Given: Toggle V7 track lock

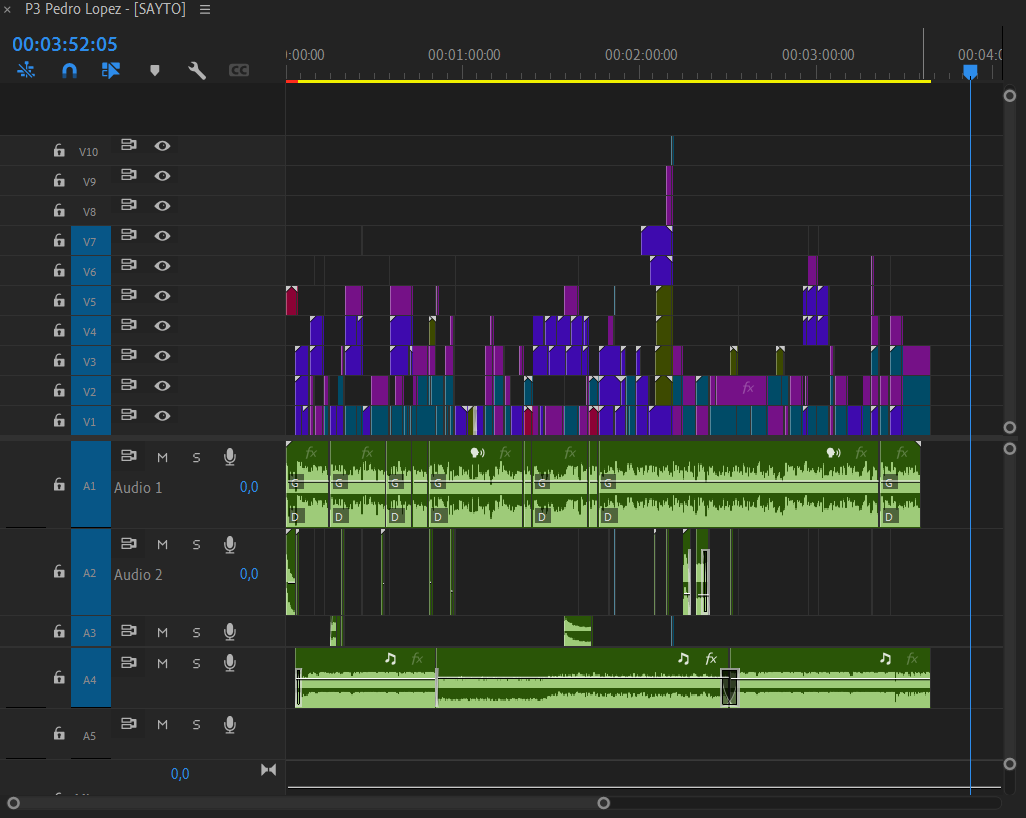Looking at the screenshot, I should point(59,240).
